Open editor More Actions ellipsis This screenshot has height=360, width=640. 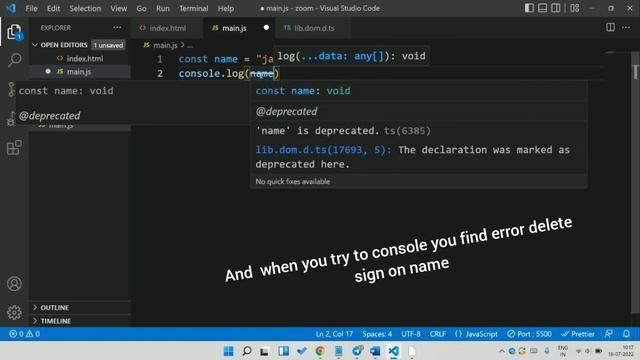click(x=626, y=27)
